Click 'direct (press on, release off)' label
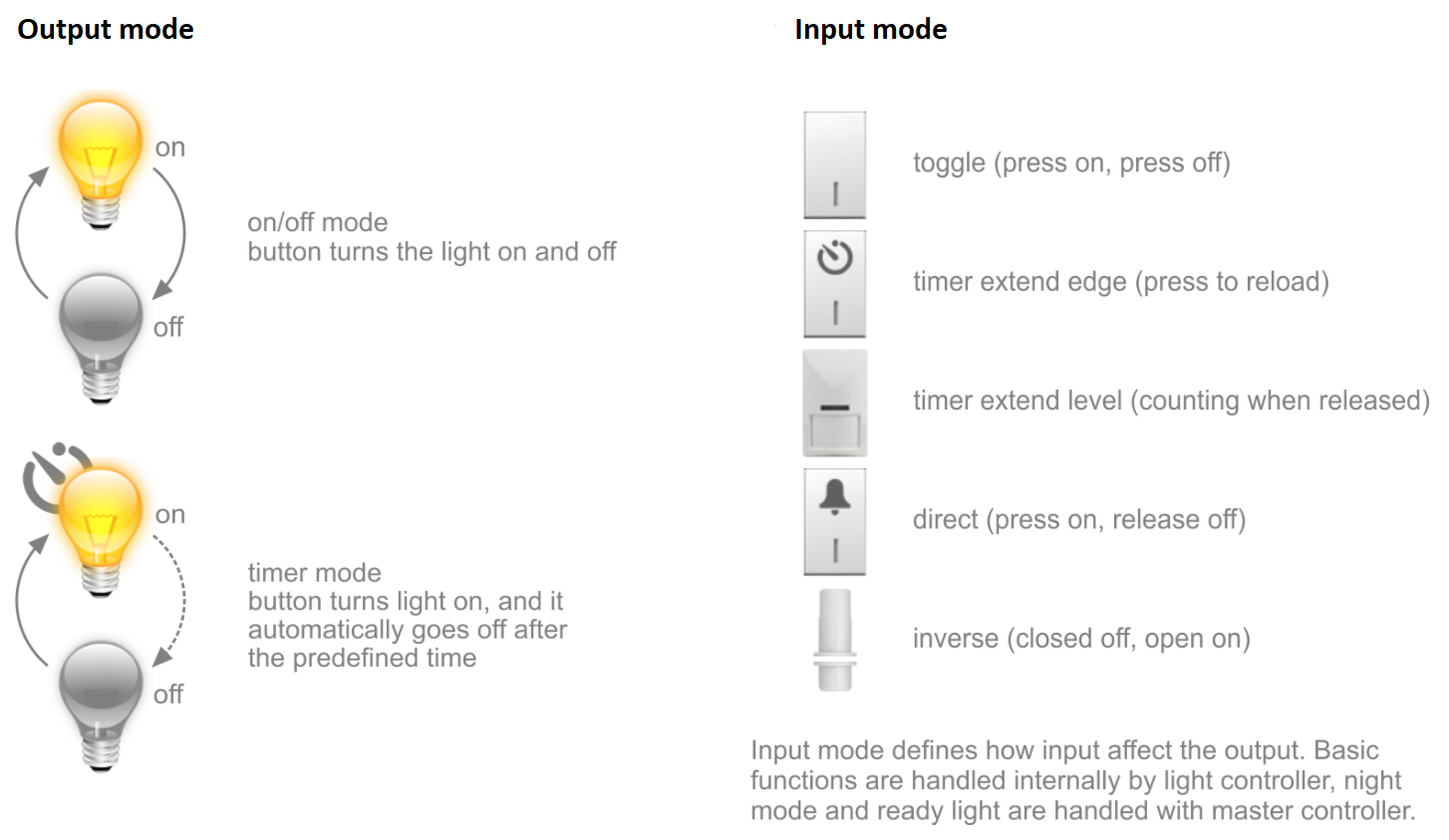1449x840 pixels. [x=1079, y=520]
